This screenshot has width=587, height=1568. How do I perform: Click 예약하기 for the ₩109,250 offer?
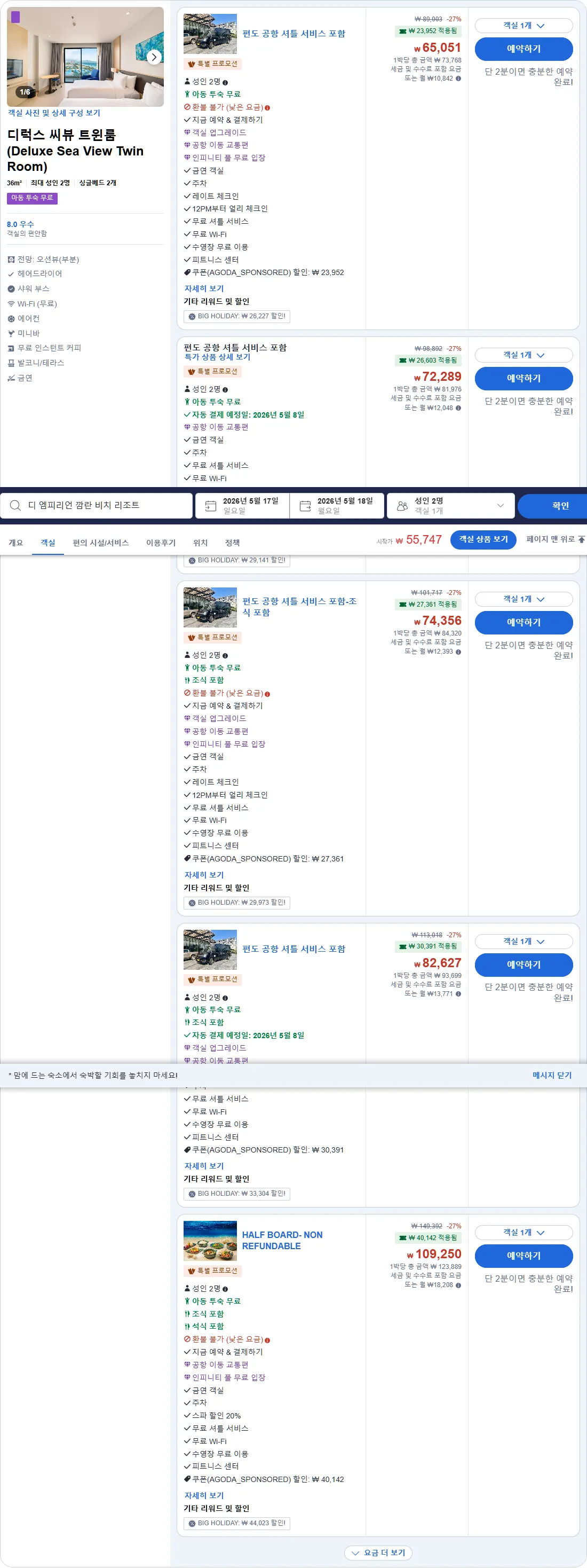(x=523, y=1256)
